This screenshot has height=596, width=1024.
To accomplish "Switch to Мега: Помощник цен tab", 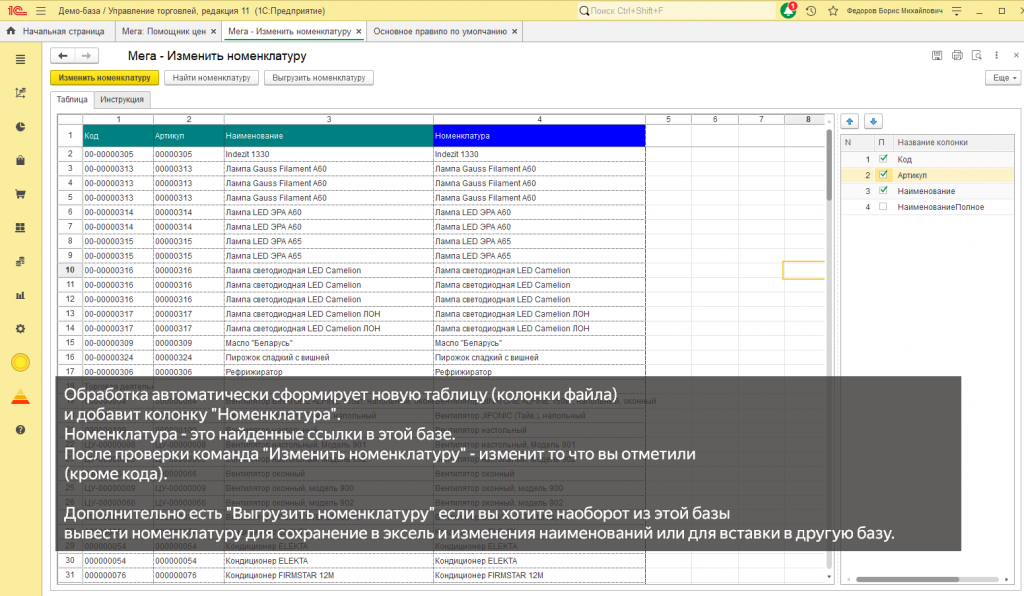I will point(161,32).
